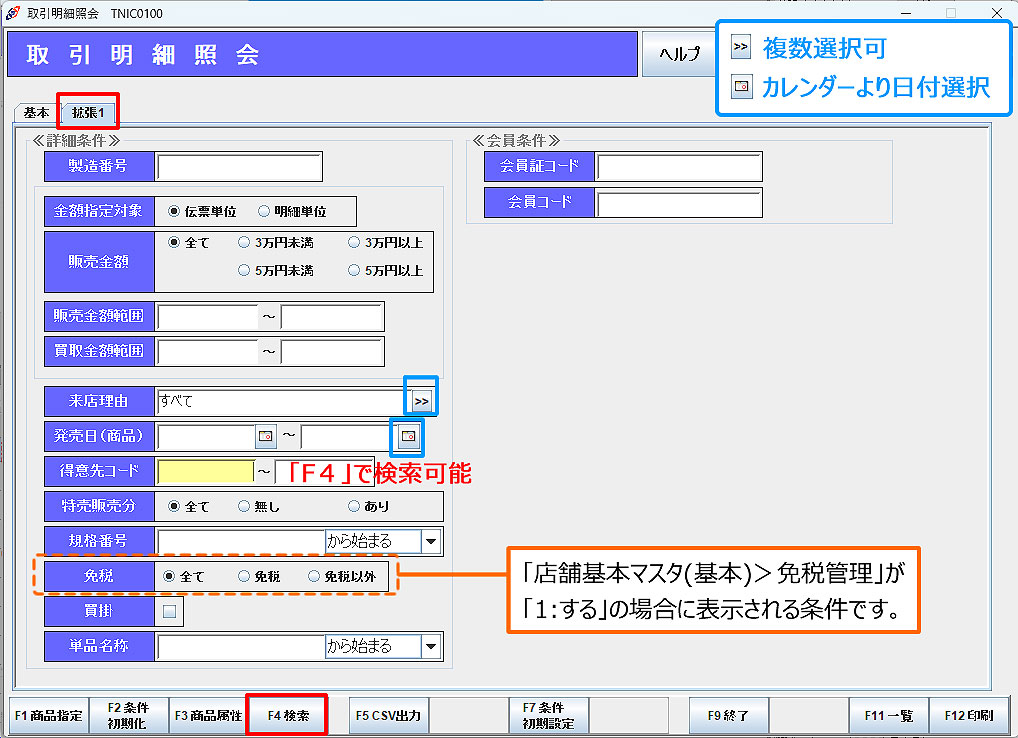Click F7 条件初期設定 button

[x=548, y=715]
